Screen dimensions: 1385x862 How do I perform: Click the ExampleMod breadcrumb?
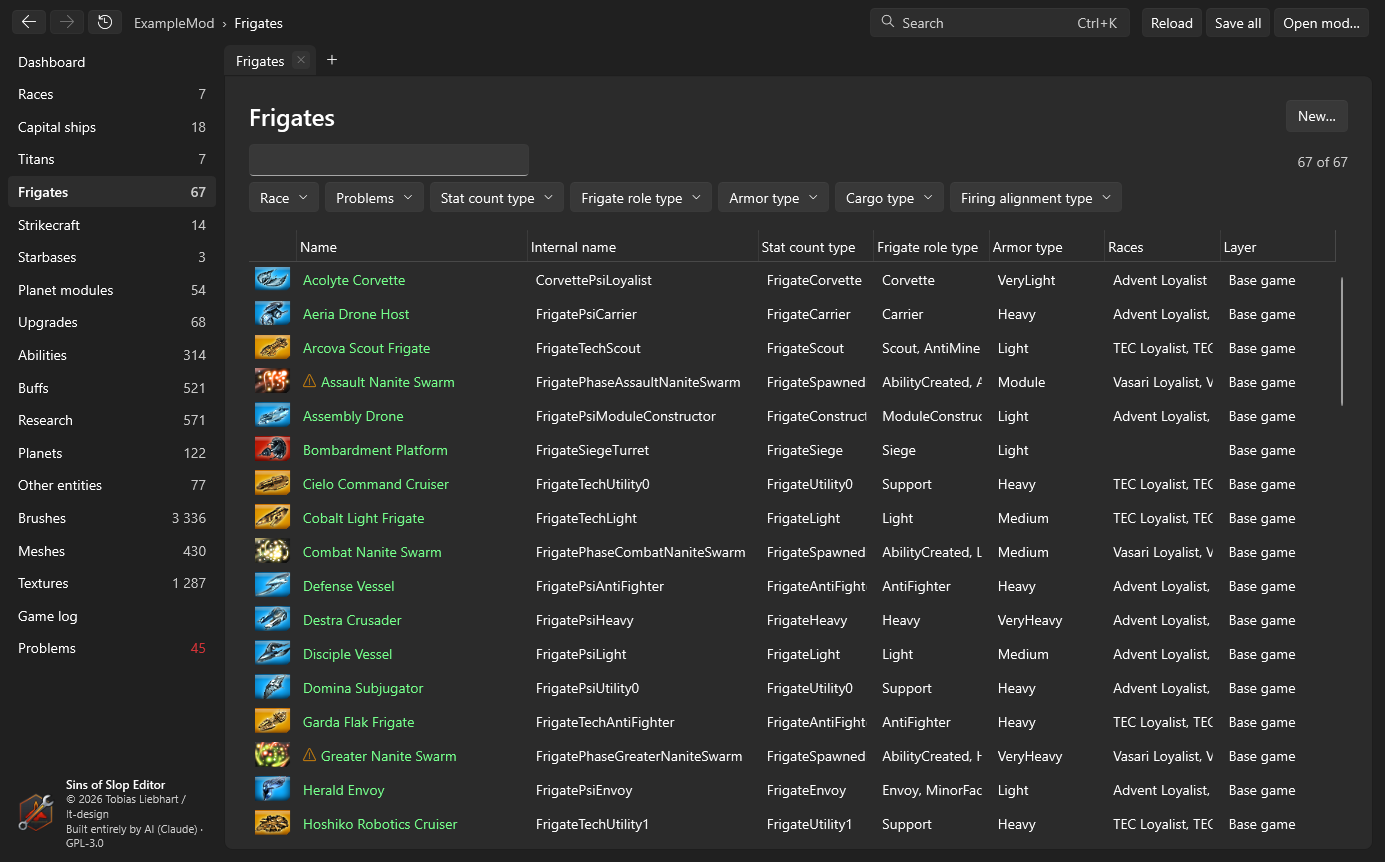point(174,23)
